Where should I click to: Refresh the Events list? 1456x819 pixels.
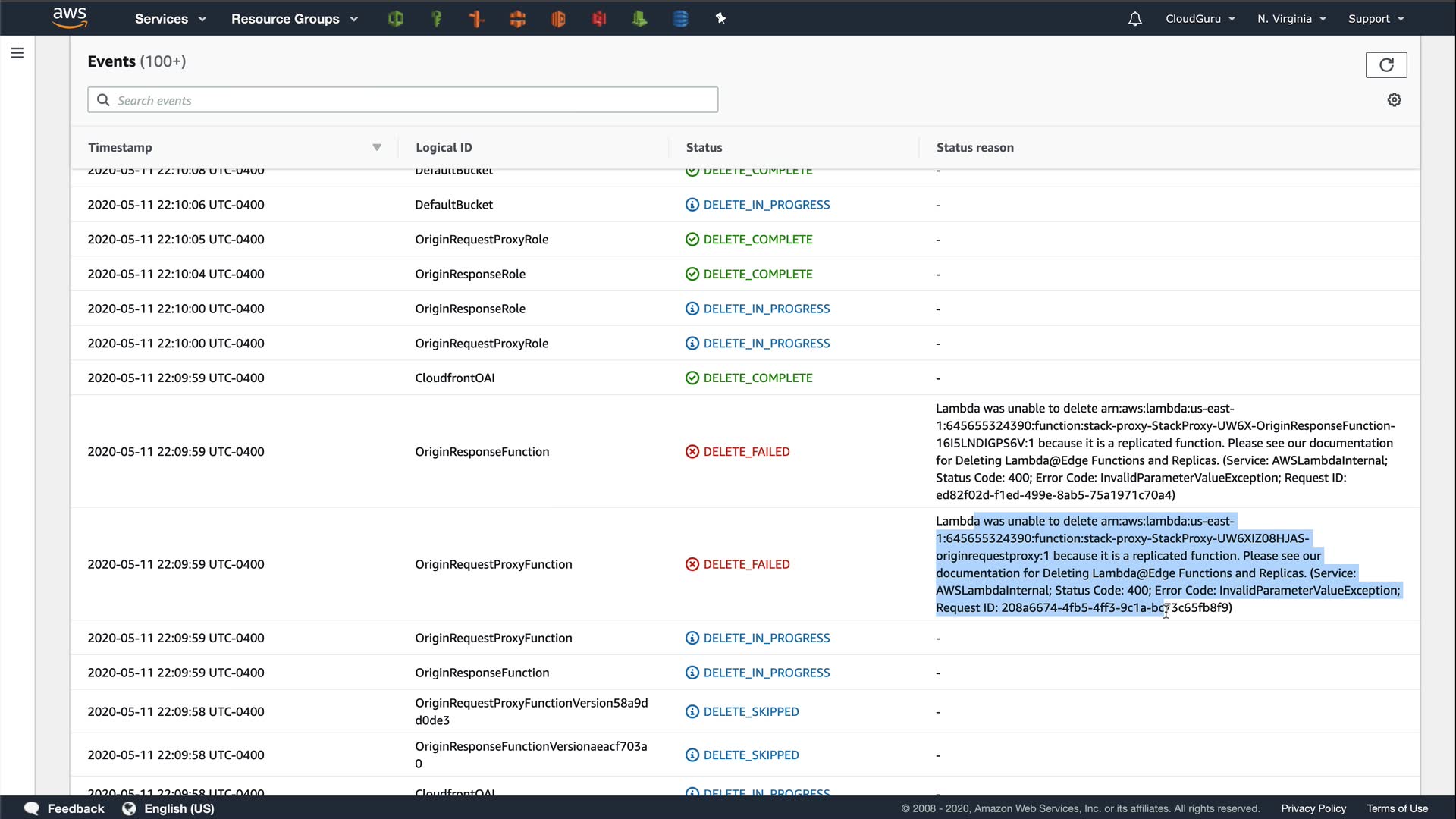pyautogui.click(x=1385, y=65)
